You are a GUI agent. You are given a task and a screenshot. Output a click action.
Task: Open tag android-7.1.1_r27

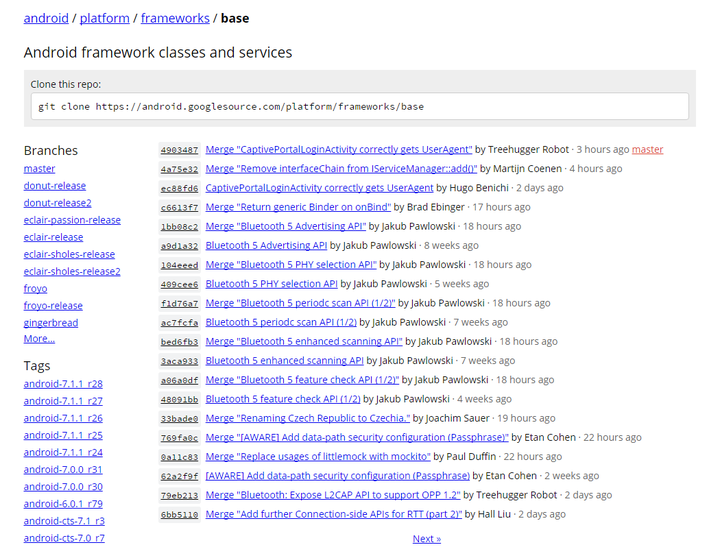point(63,401)
